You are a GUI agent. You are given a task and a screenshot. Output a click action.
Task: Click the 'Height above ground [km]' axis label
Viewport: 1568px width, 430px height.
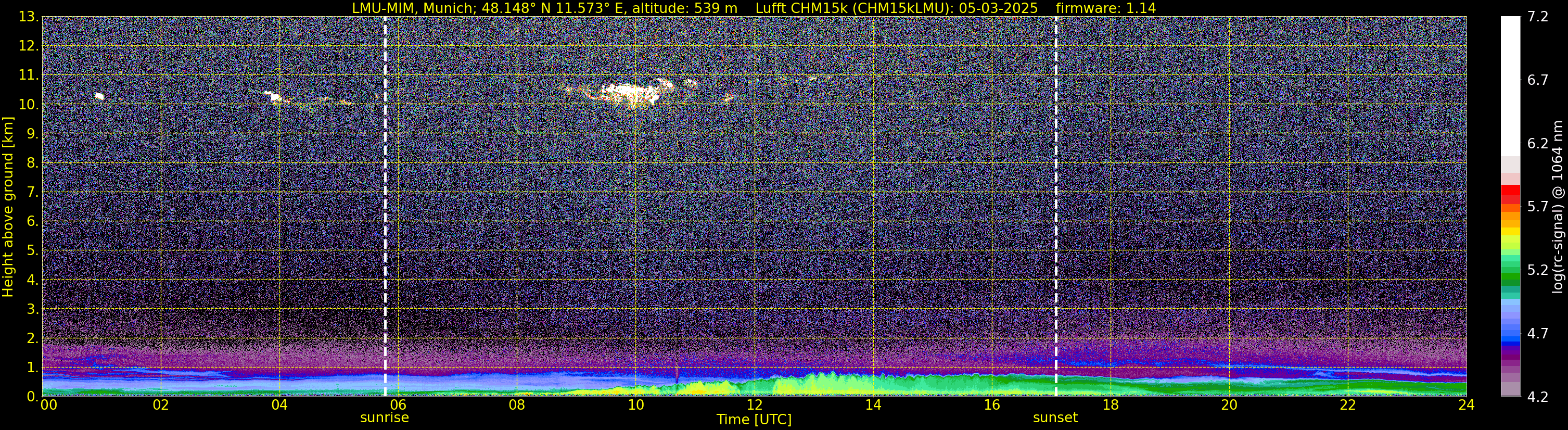coord(8,207)
